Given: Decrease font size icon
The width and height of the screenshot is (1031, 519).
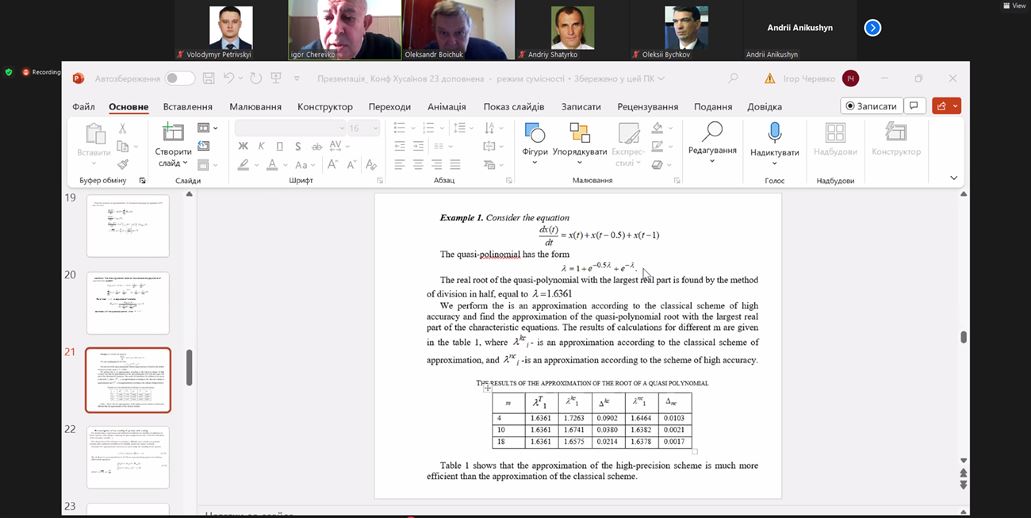Looking at the screenshot, I should [352, 164].
